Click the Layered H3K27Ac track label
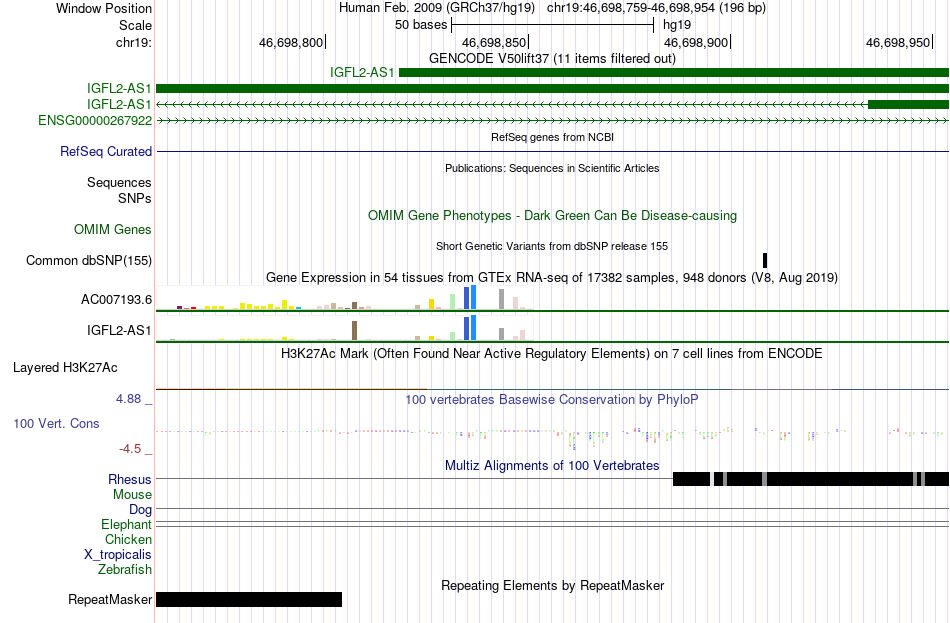The height and width of the screenshot is (623, 950). pyautogui.click(x=65, y=368)
